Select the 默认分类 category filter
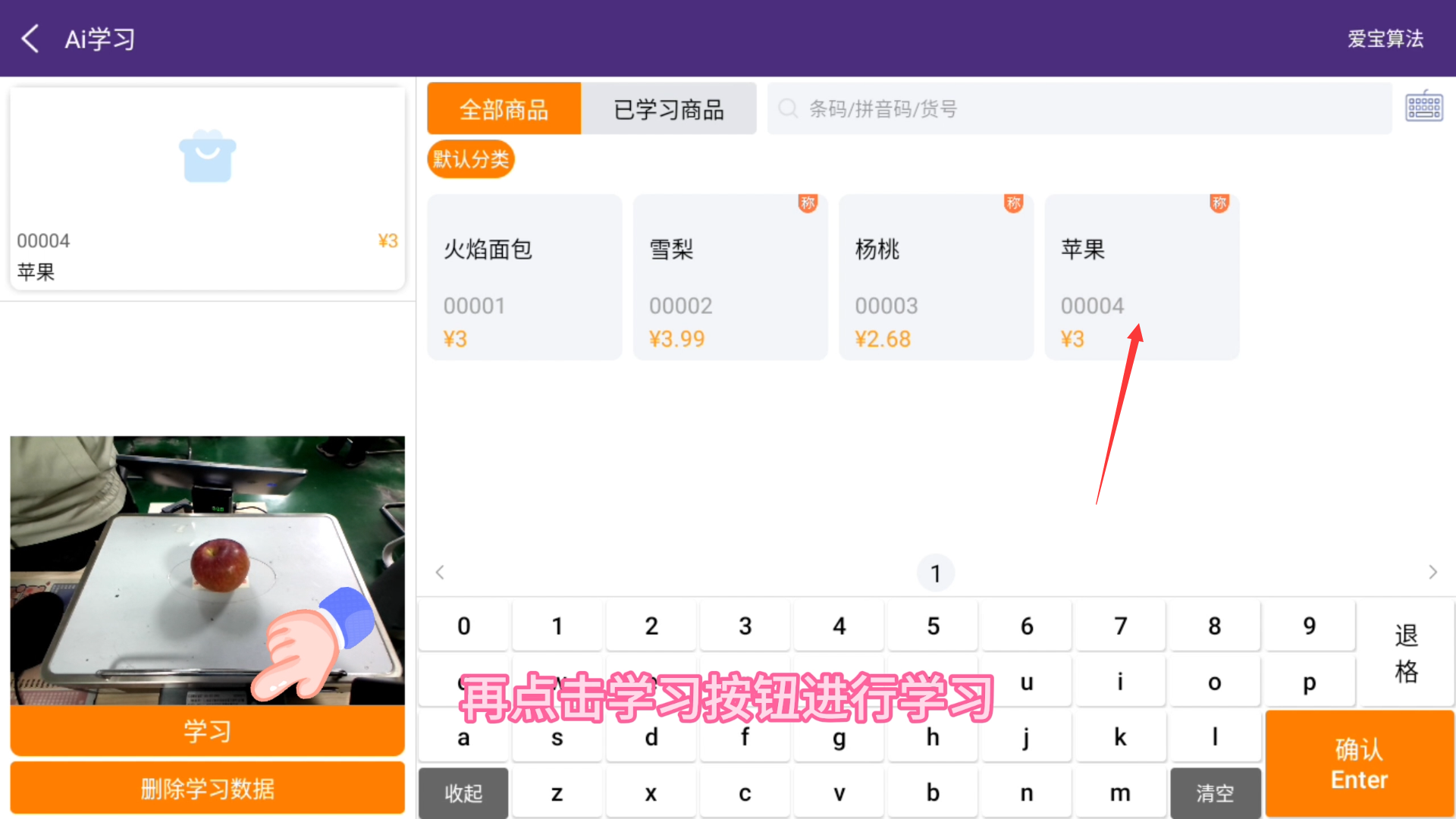 (471, 159)
